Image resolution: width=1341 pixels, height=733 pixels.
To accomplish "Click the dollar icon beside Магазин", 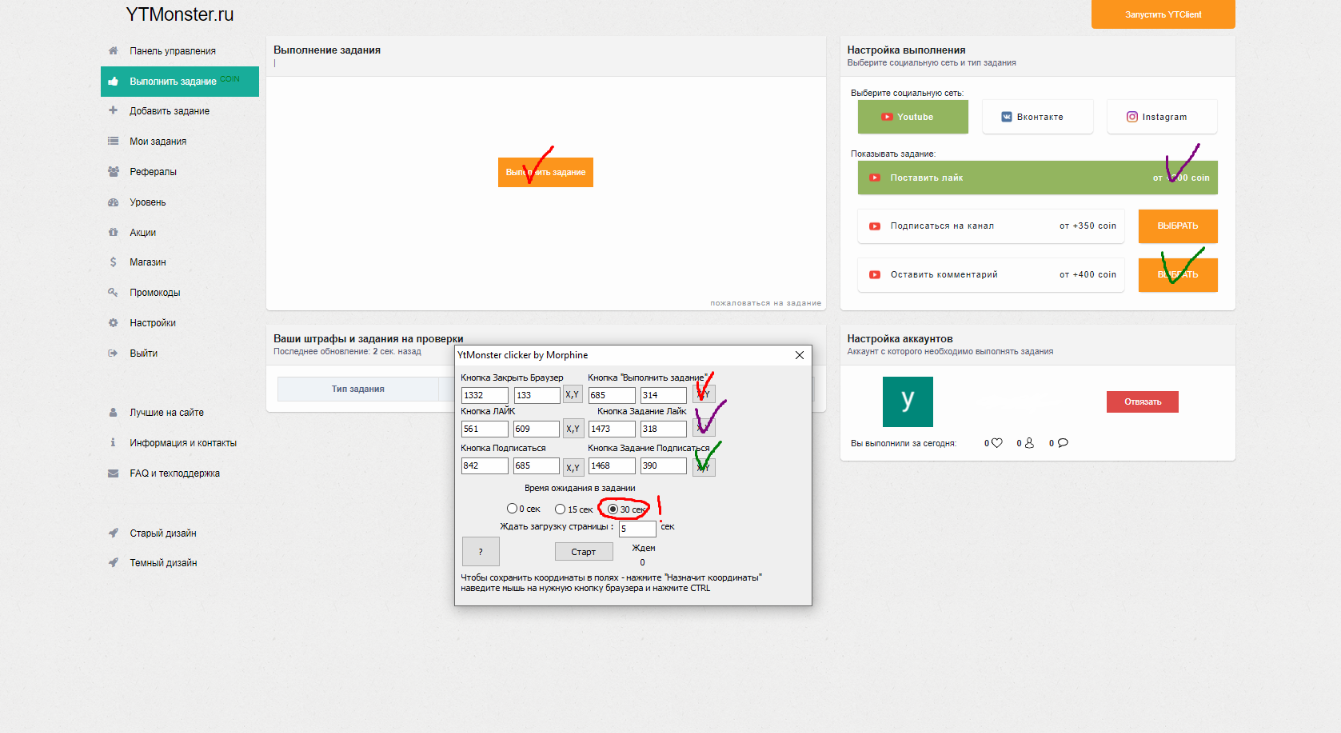I will [x=113, y=262].
